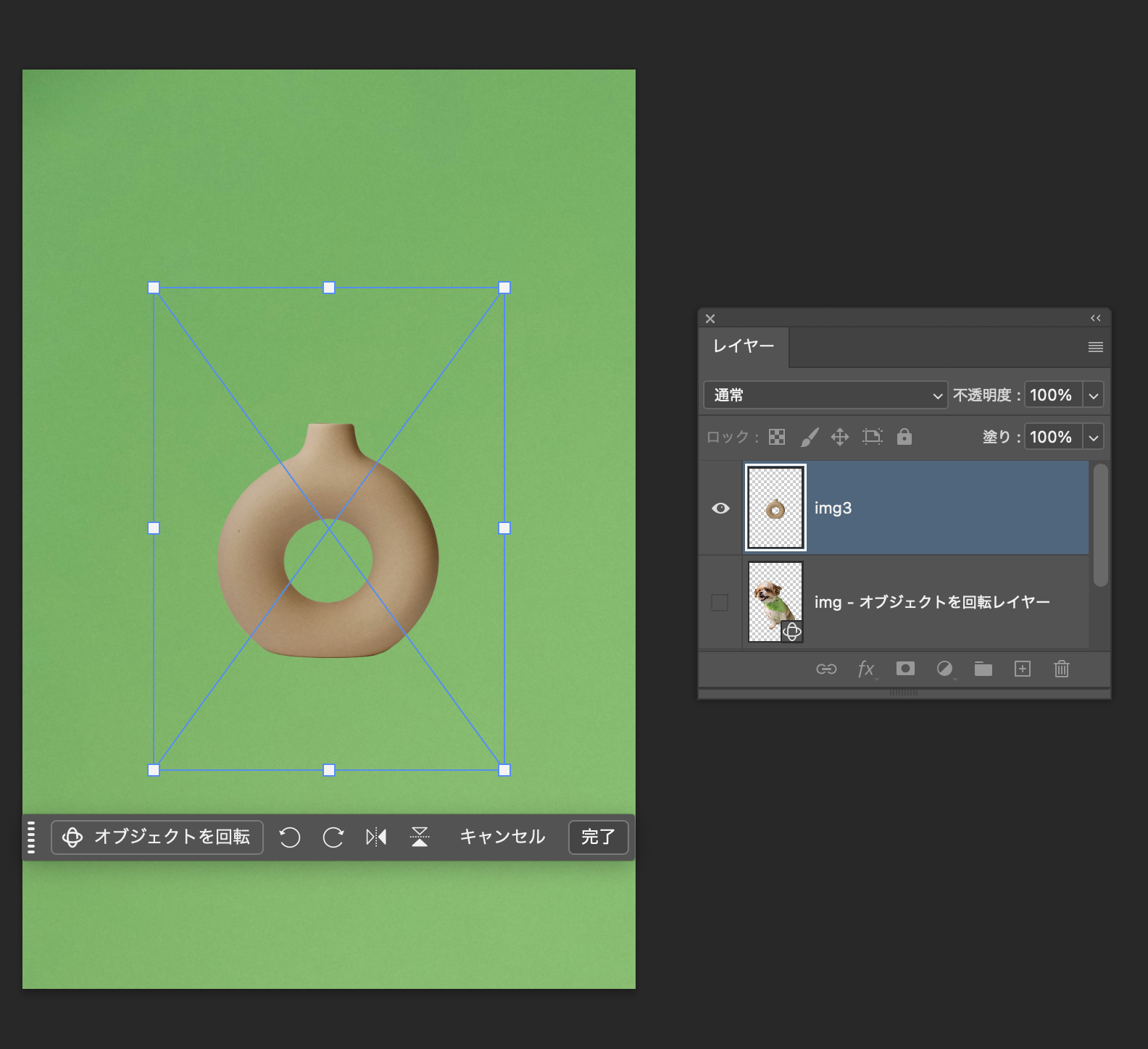Create a new layer group folder

[983, 669]
